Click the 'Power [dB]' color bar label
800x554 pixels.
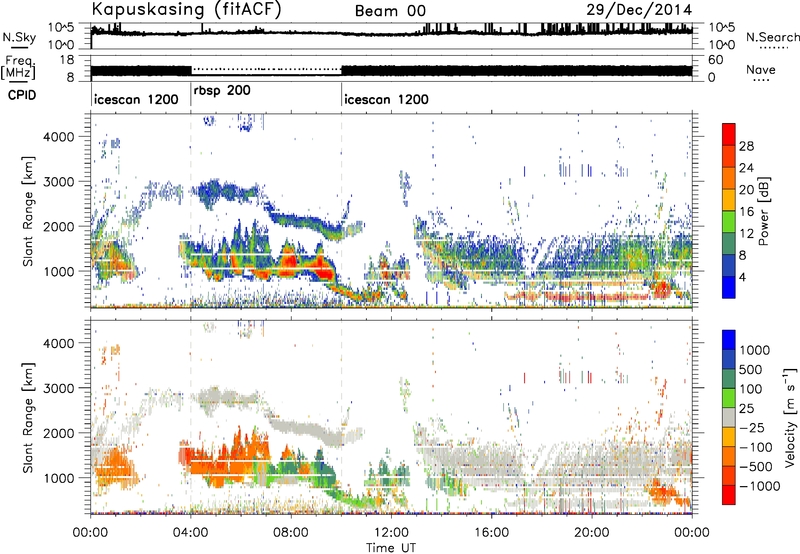(763, 211)
